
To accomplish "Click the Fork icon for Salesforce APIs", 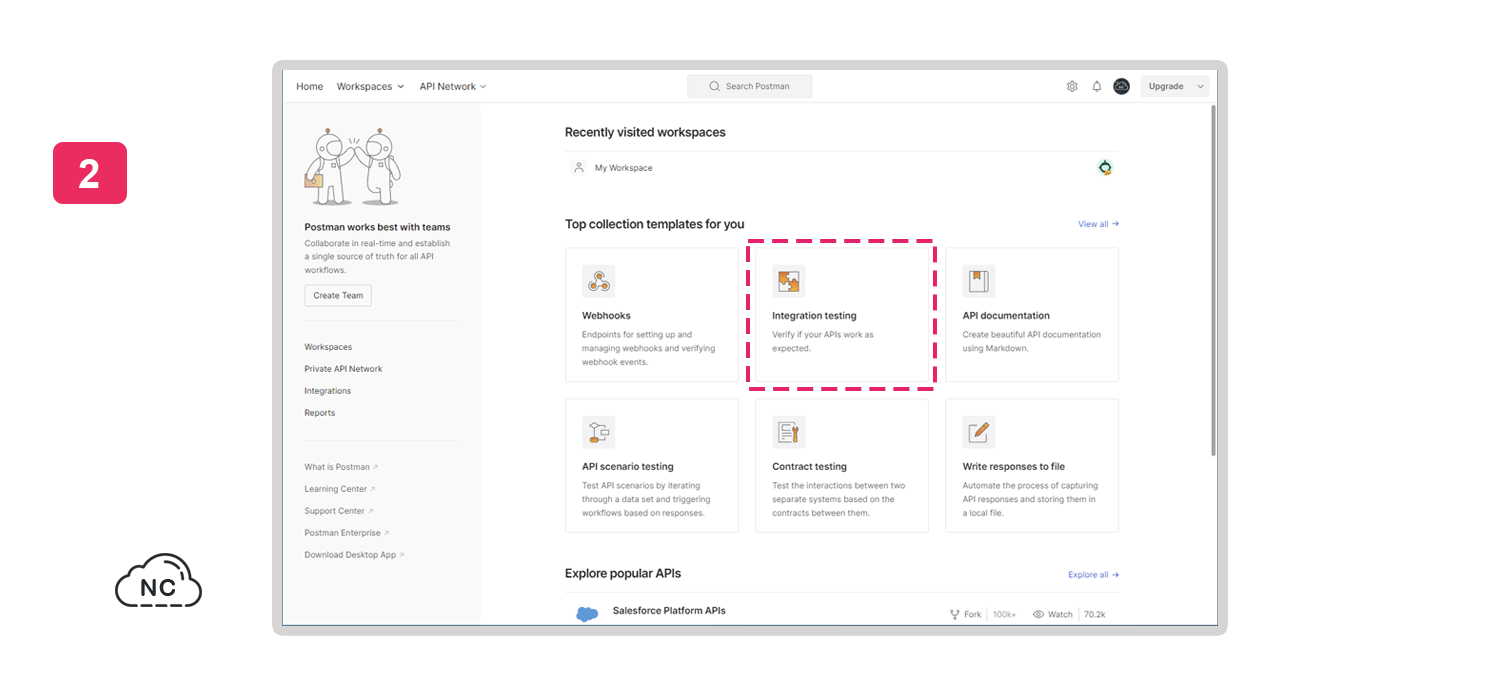I will (x=954, y=614).
